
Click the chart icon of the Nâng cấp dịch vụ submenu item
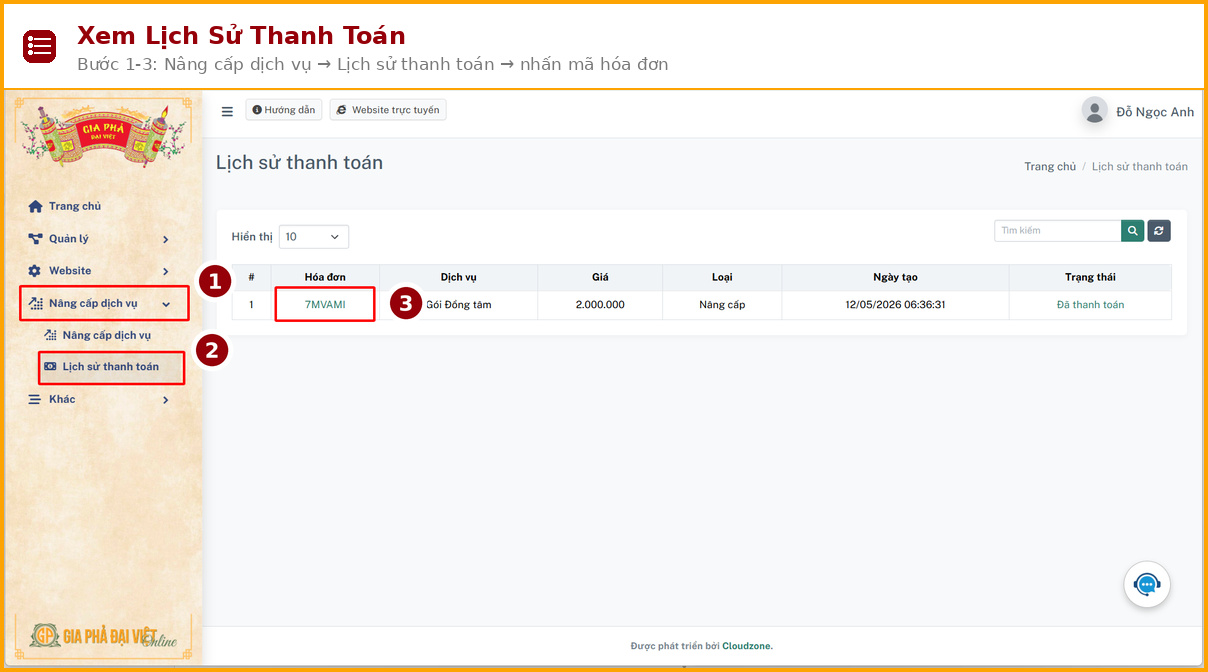[50, 335]
